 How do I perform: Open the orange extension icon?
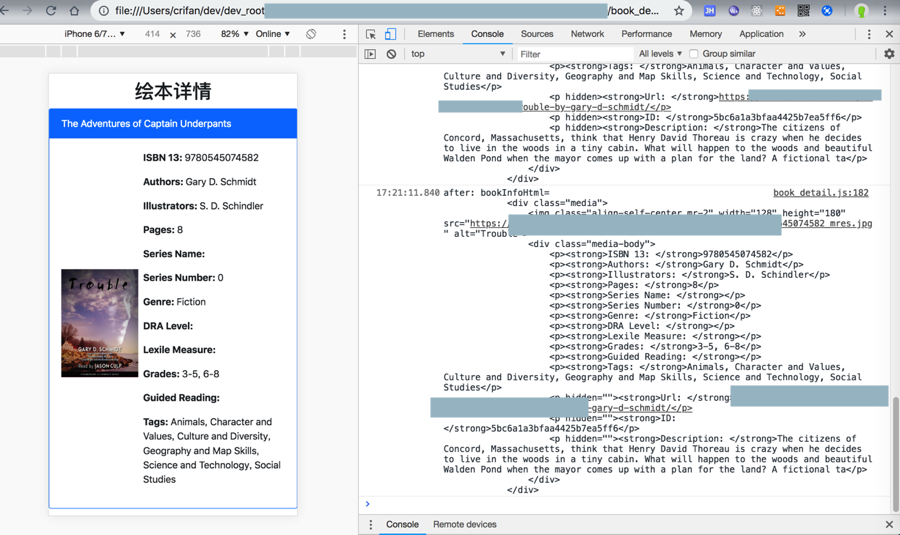779,10
